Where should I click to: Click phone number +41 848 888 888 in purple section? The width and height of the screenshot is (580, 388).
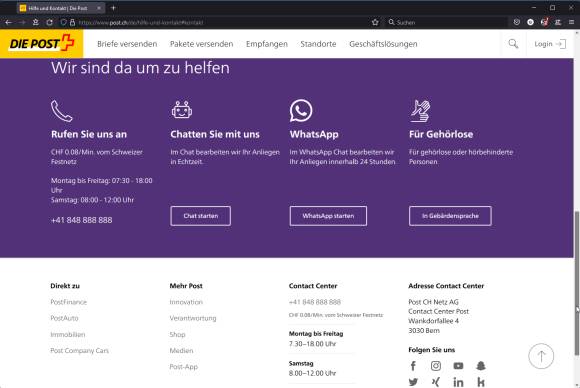(x=81, y=220)
